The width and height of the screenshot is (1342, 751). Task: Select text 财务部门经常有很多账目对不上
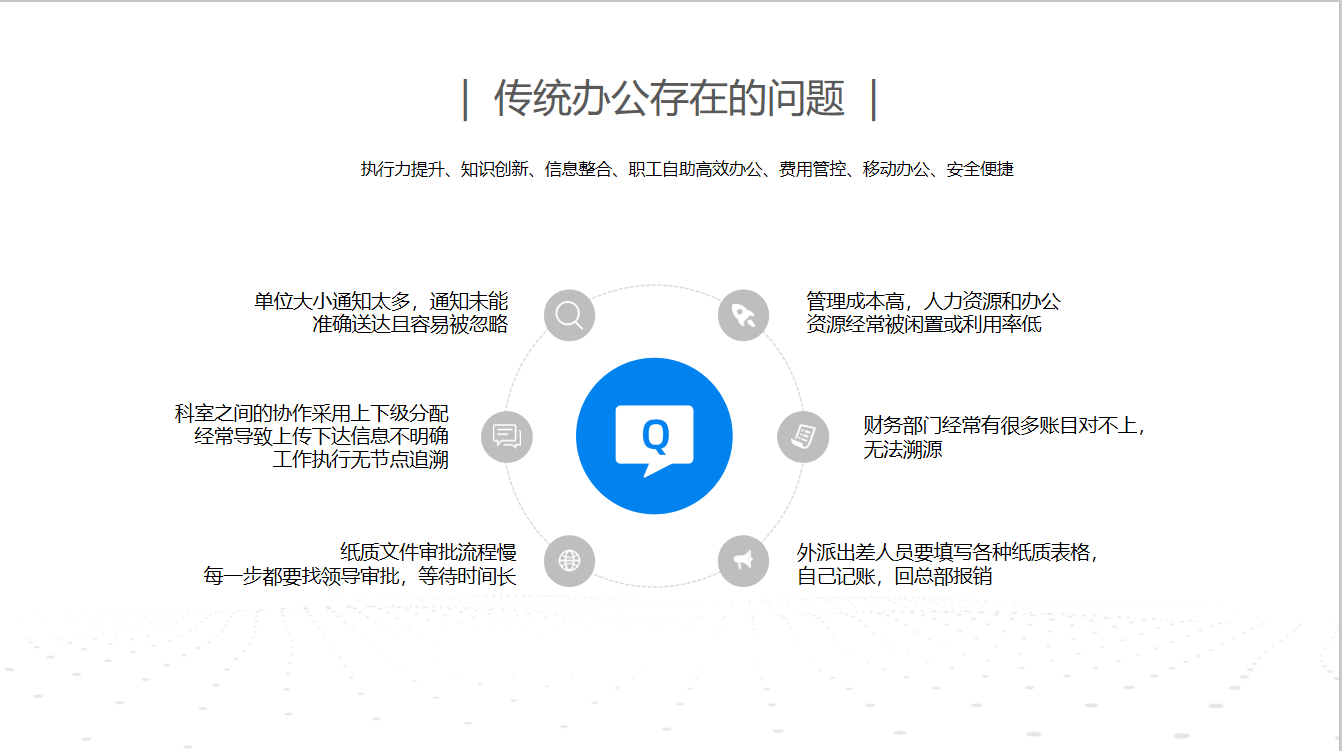(x=1001, y=425)
